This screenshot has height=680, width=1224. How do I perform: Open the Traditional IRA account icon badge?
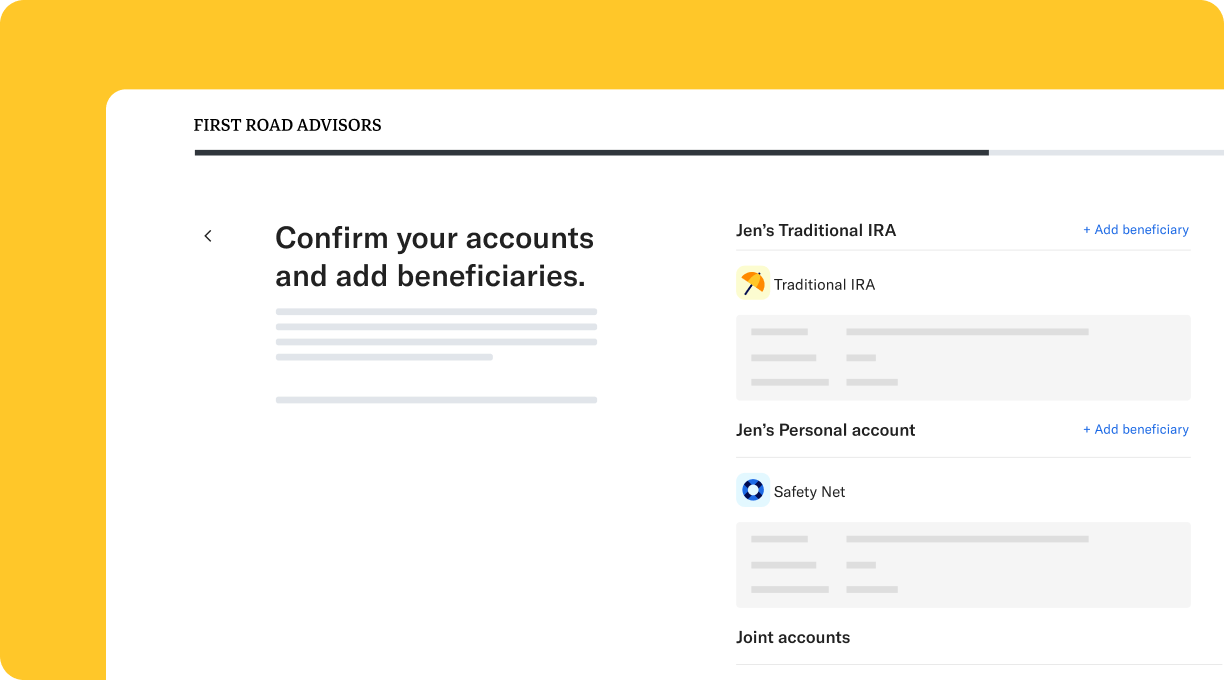(x=752, y=283)
